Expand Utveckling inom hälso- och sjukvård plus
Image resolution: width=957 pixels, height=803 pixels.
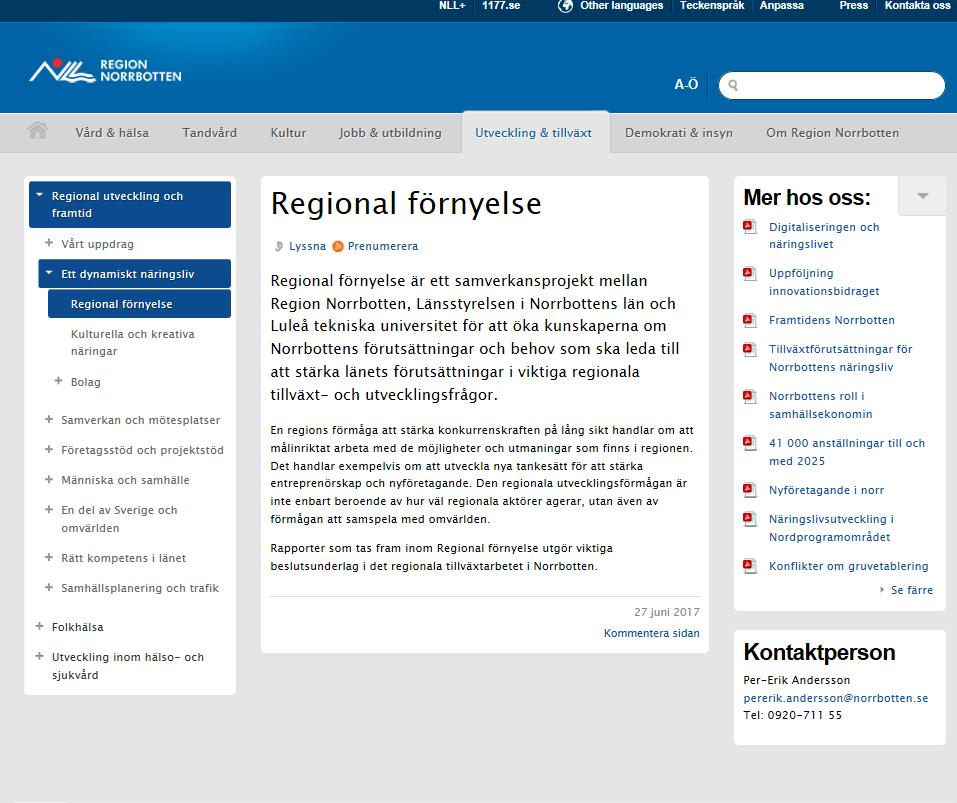[39, 656]
